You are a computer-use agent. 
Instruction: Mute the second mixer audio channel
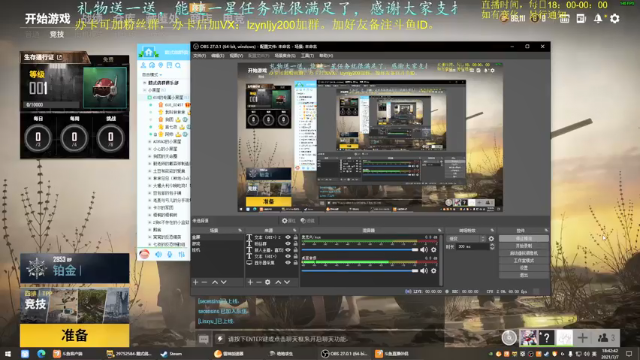(424, 270)
